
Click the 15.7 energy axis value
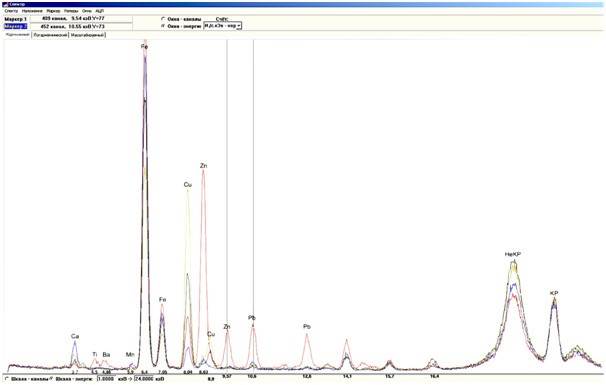[x=390, y=376]
